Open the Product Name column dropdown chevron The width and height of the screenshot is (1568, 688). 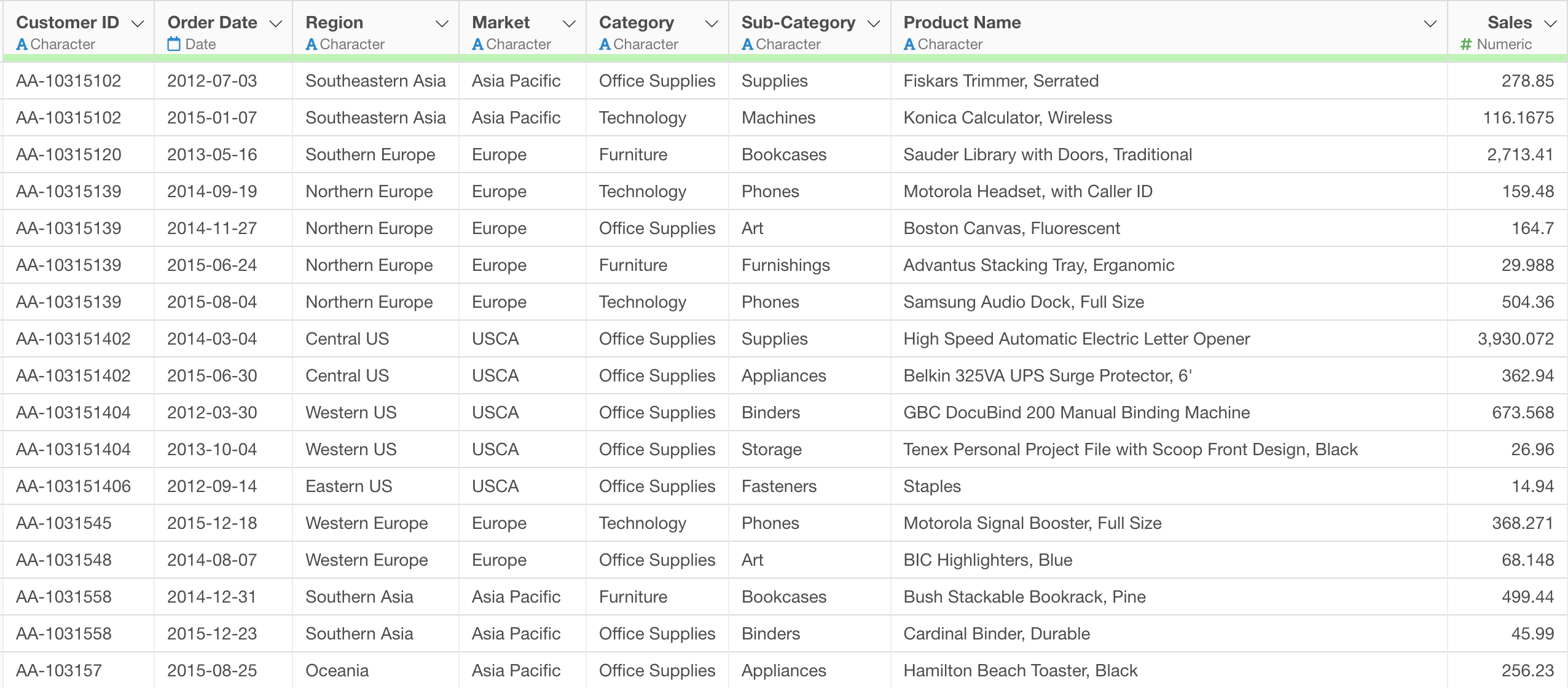1430,23
